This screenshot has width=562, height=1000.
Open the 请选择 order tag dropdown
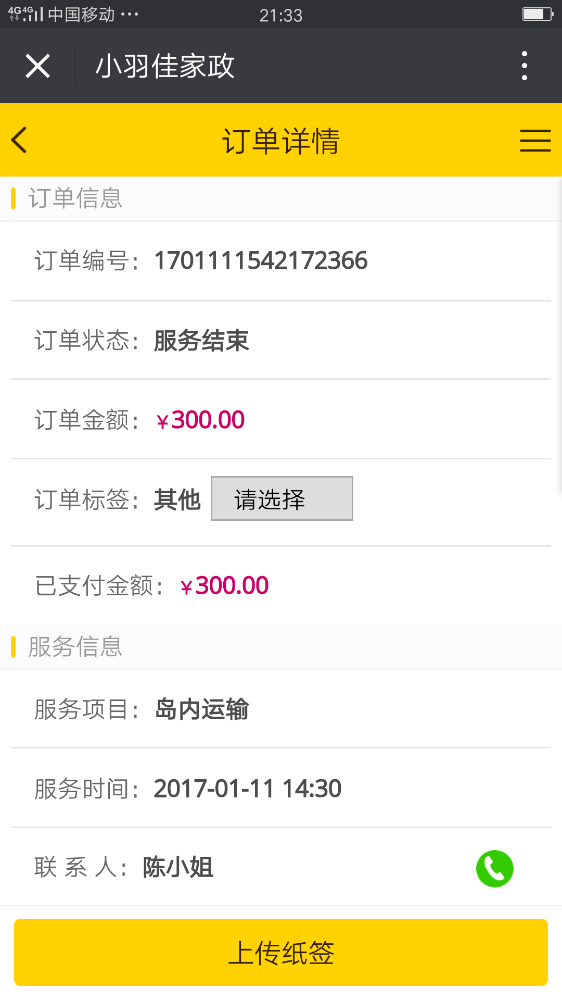click(x=282, y=499)
